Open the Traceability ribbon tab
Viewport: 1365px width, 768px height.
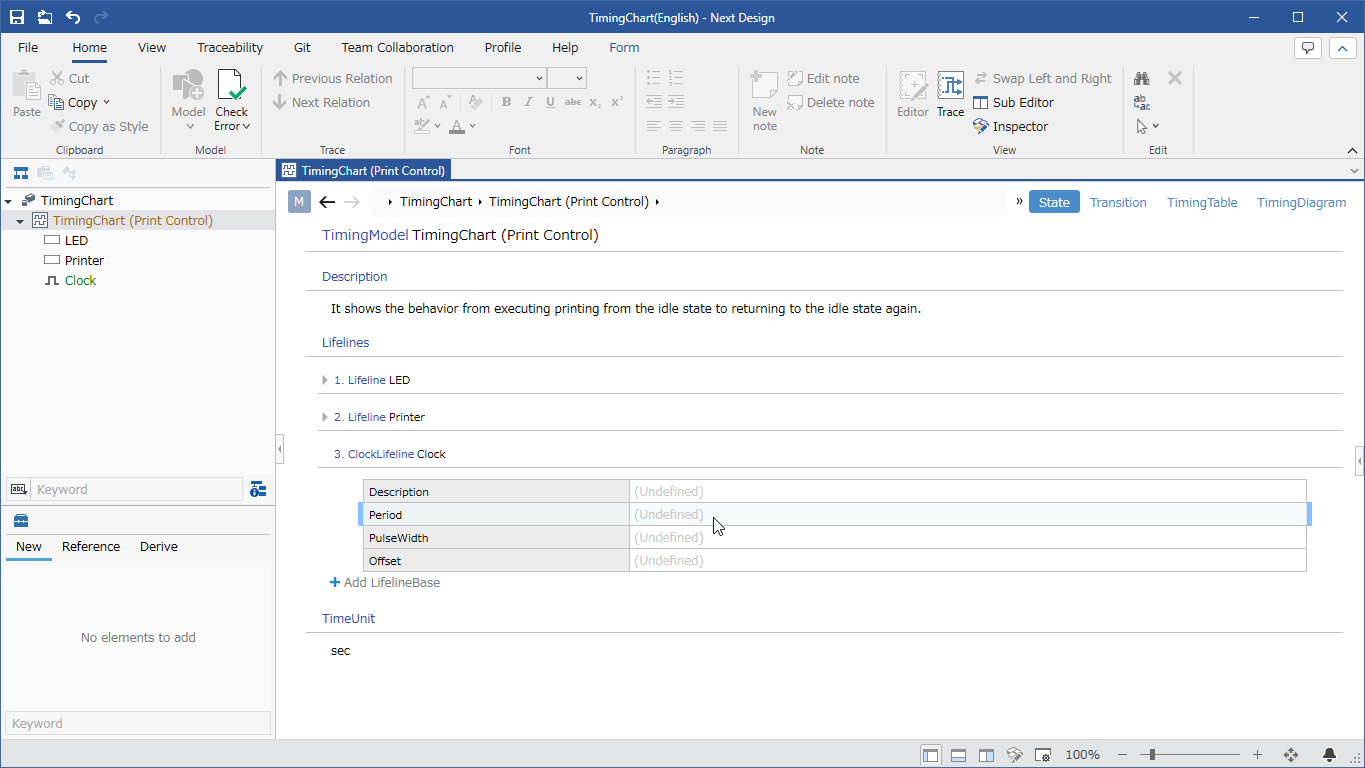230,47
